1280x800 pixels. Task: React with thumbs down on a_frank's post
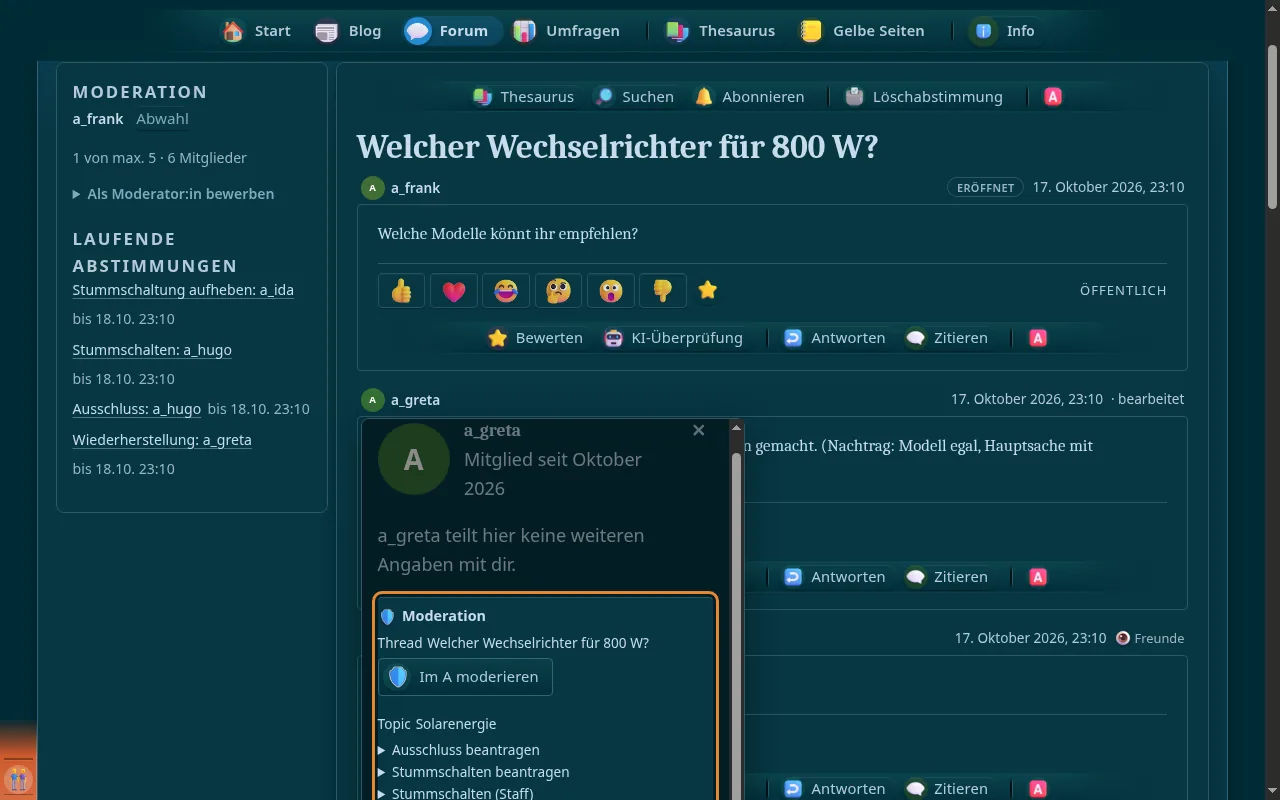coord(662,291)
